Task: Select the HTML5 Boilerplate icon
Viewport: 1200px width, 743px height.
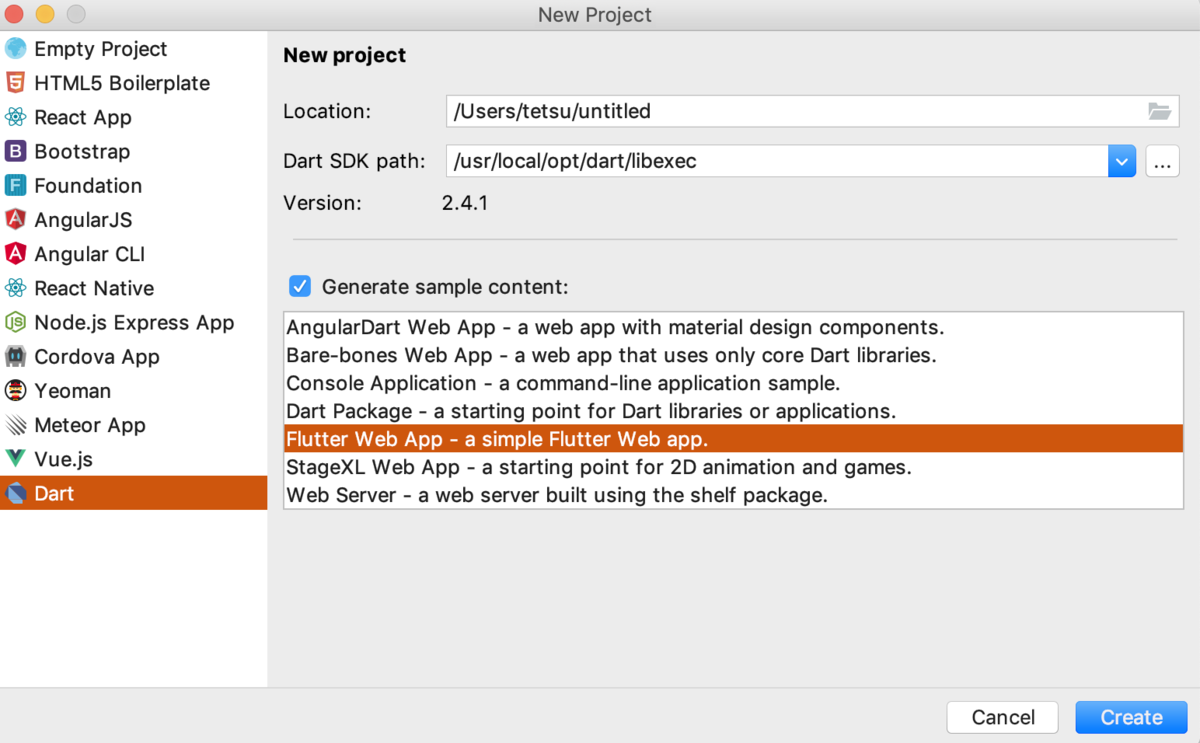Action: point(15,83)
